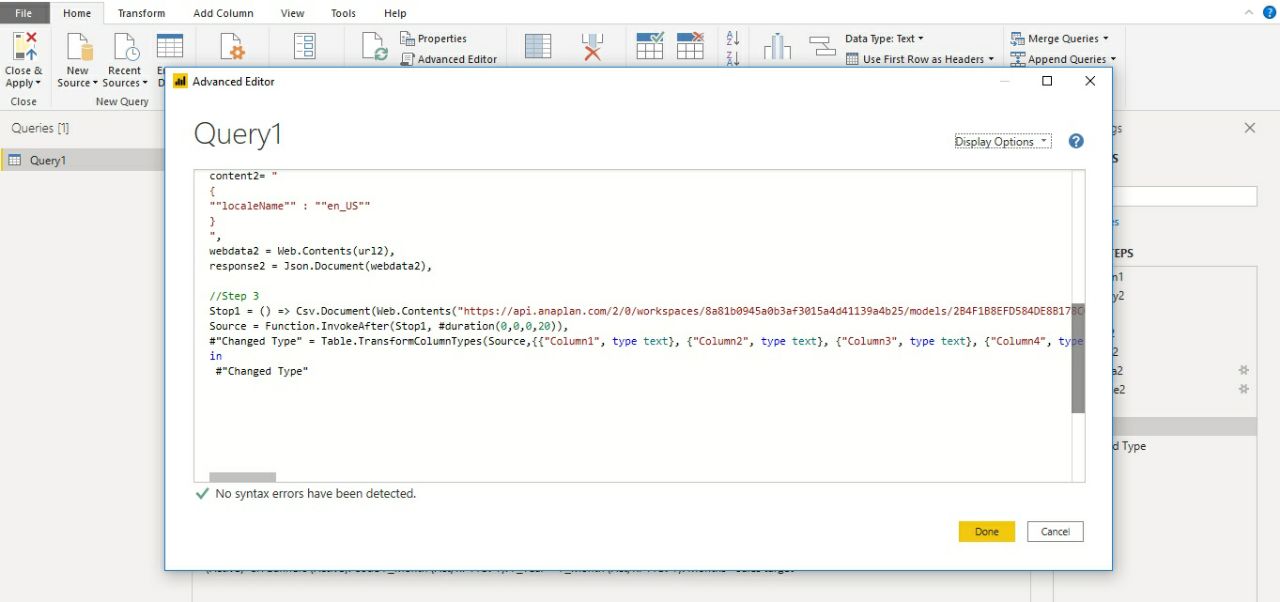Refresh Preview using the green arrows icon
Image resolution: width=1280 pixels, height=602 pixels.
pos(375,47)
